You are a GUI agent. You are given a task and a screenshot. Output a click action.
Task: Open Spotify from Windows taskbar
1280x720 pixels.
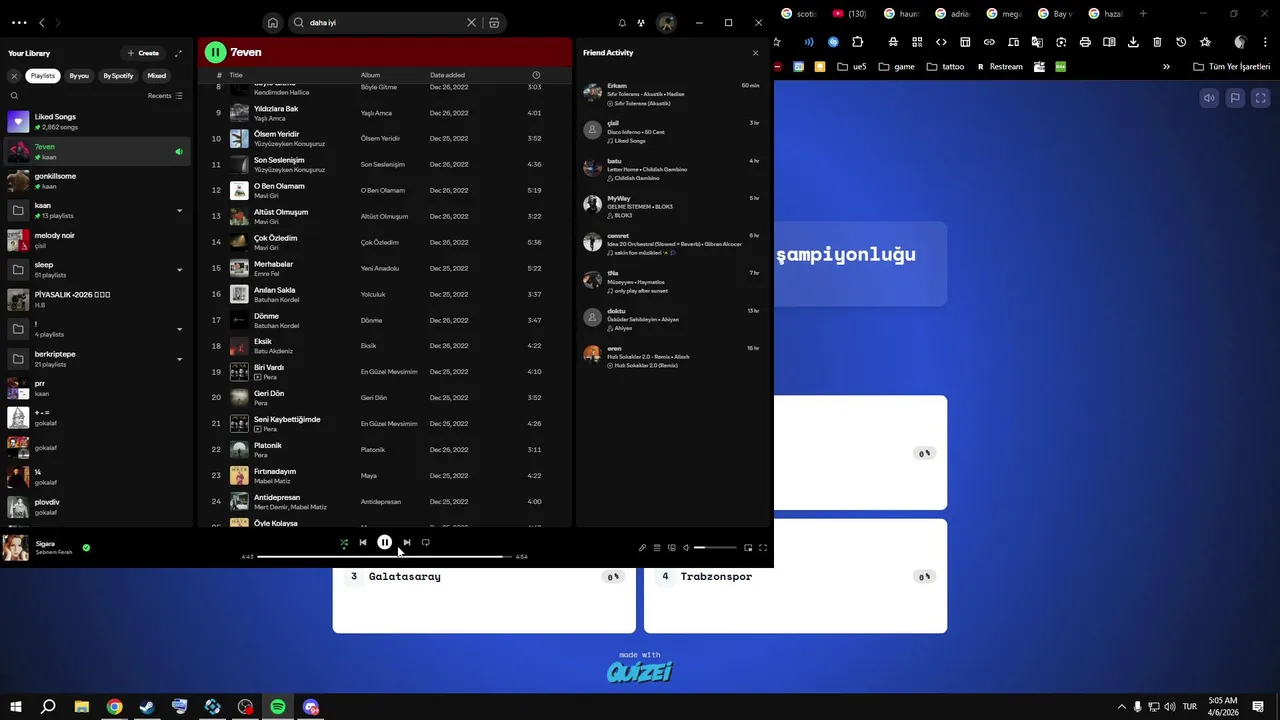tap(278, 707)
